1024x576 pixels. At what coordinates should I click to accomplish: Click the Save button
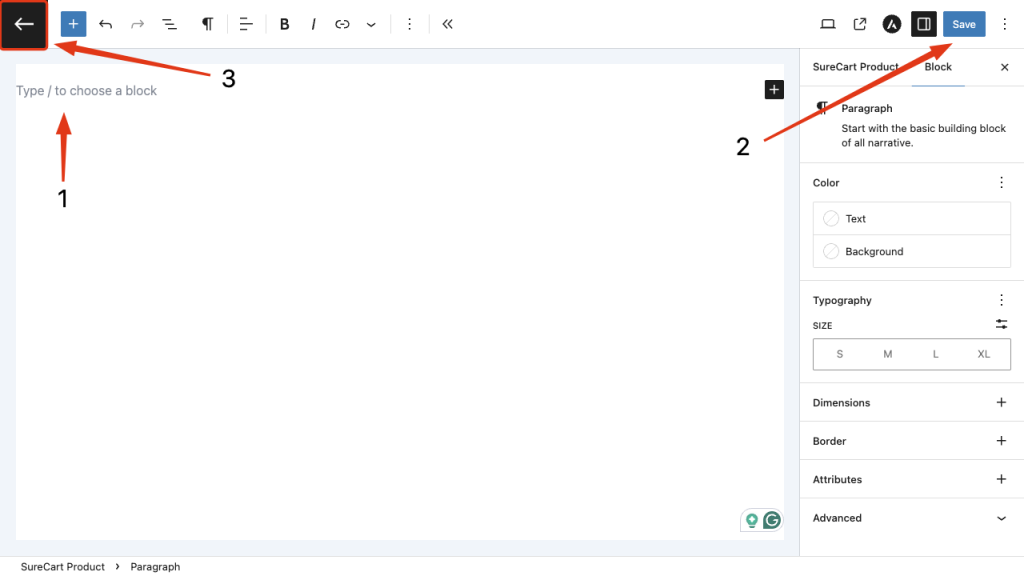tap(963, 24)
